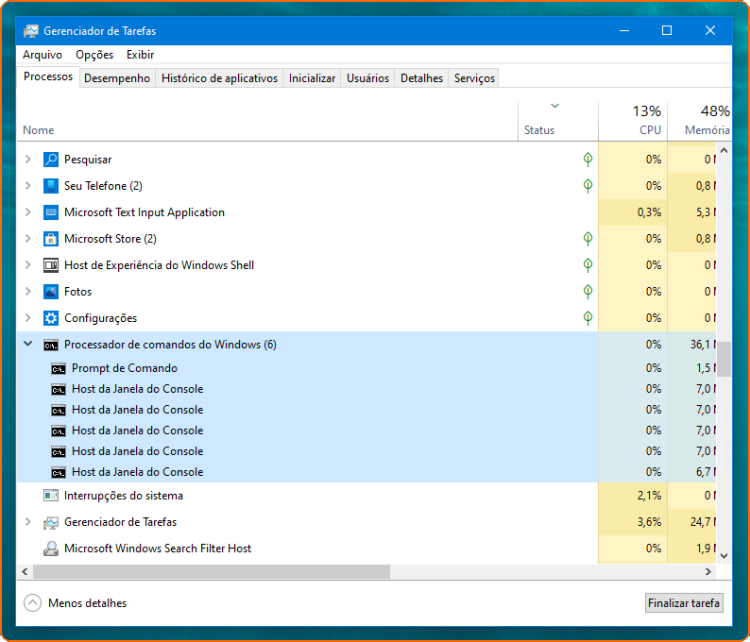750x642 pixels.
Task: Sort by the Nome column header
Action: 267,122
